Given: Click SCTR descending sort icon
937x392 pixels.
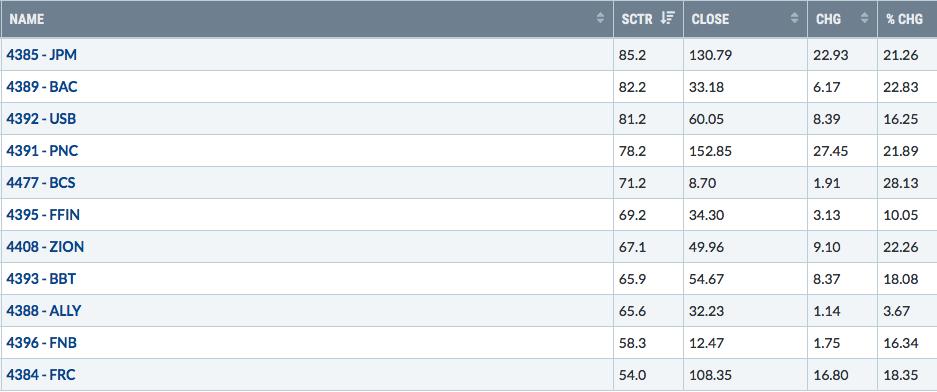Looking at the screenshot, I should point(667,19).
